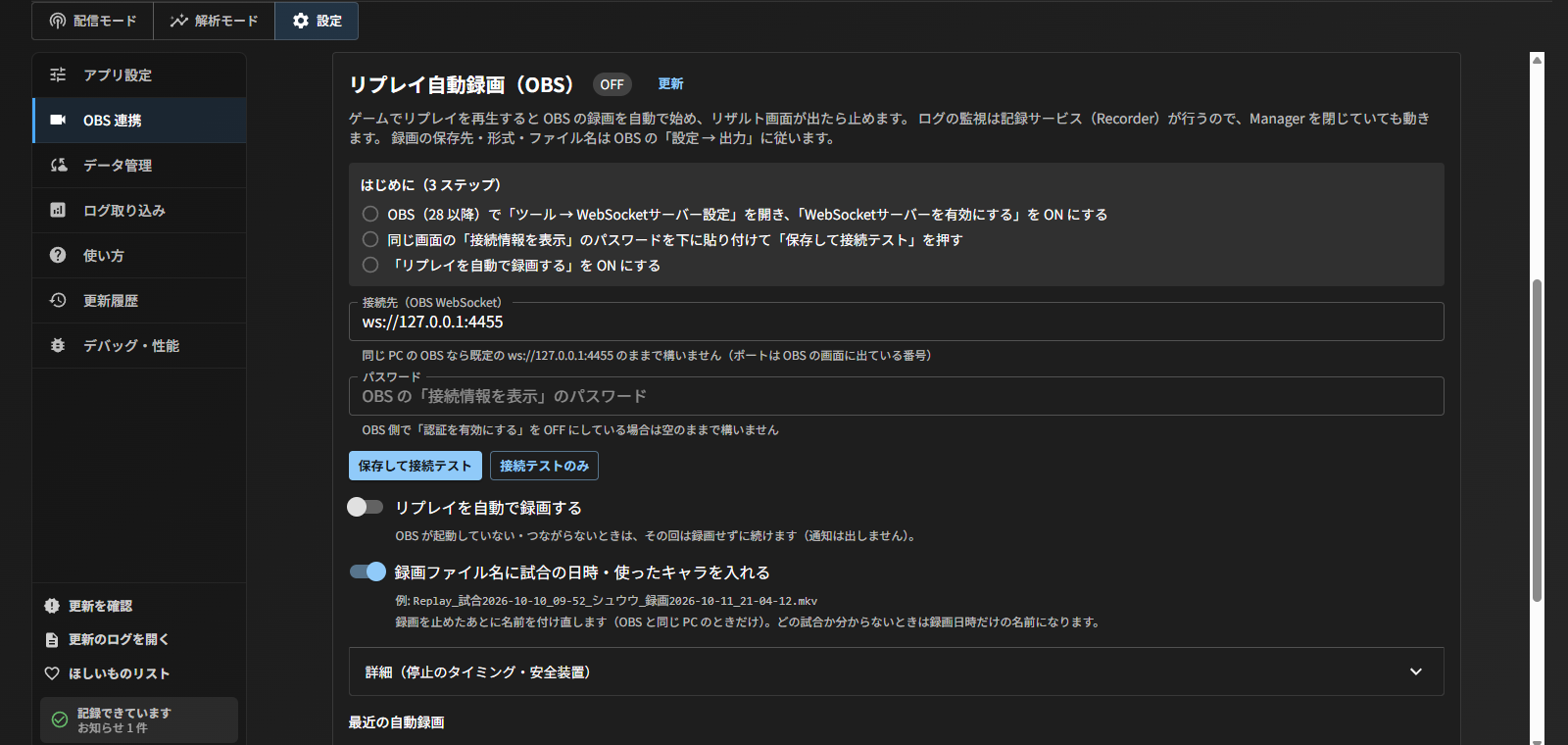Click the question mark icon beside 使い方
Screen dimensions: 1568x745
tap(58, 255)
